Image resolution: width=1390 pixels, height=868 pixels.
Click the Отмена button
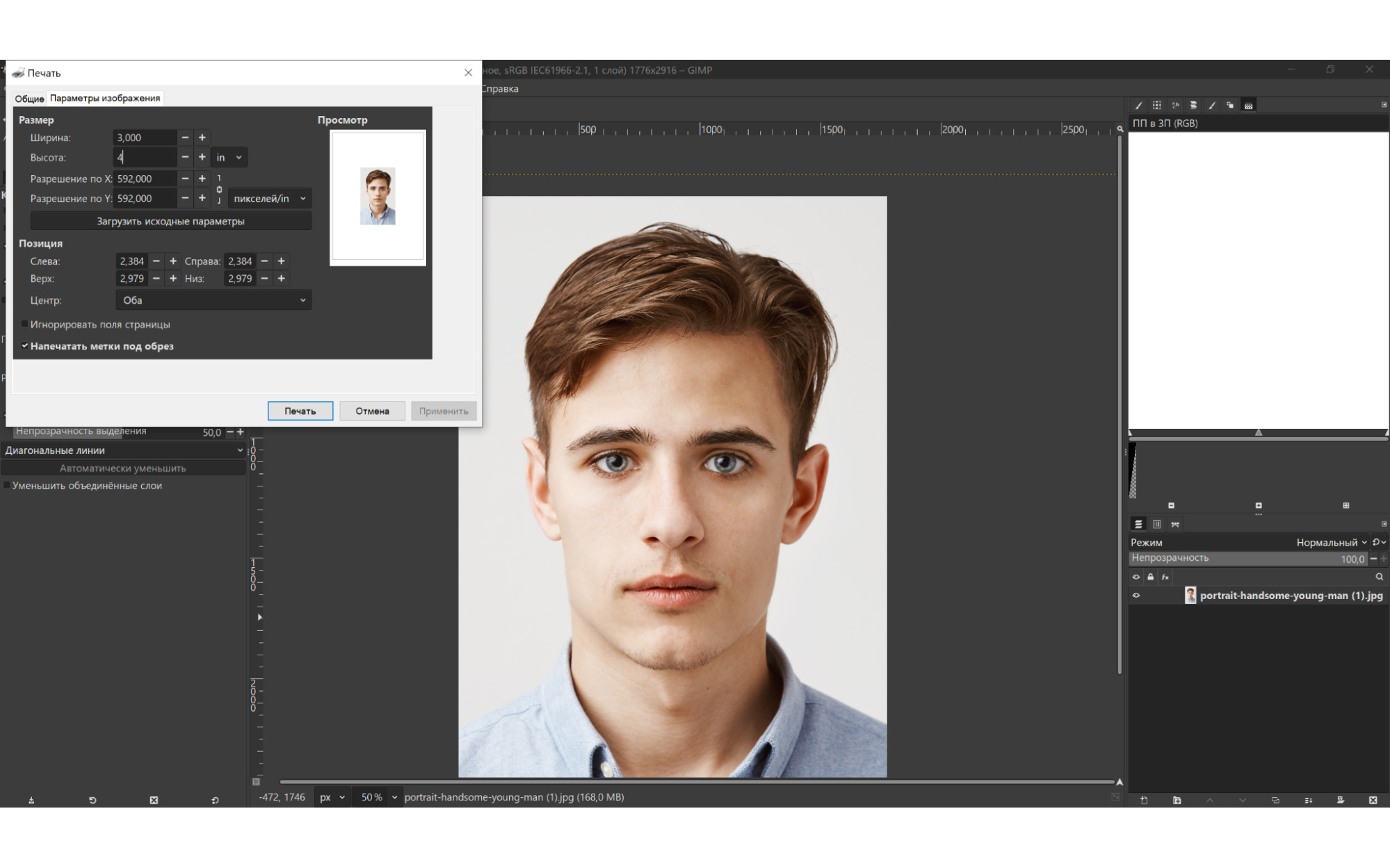click(372, 411)
